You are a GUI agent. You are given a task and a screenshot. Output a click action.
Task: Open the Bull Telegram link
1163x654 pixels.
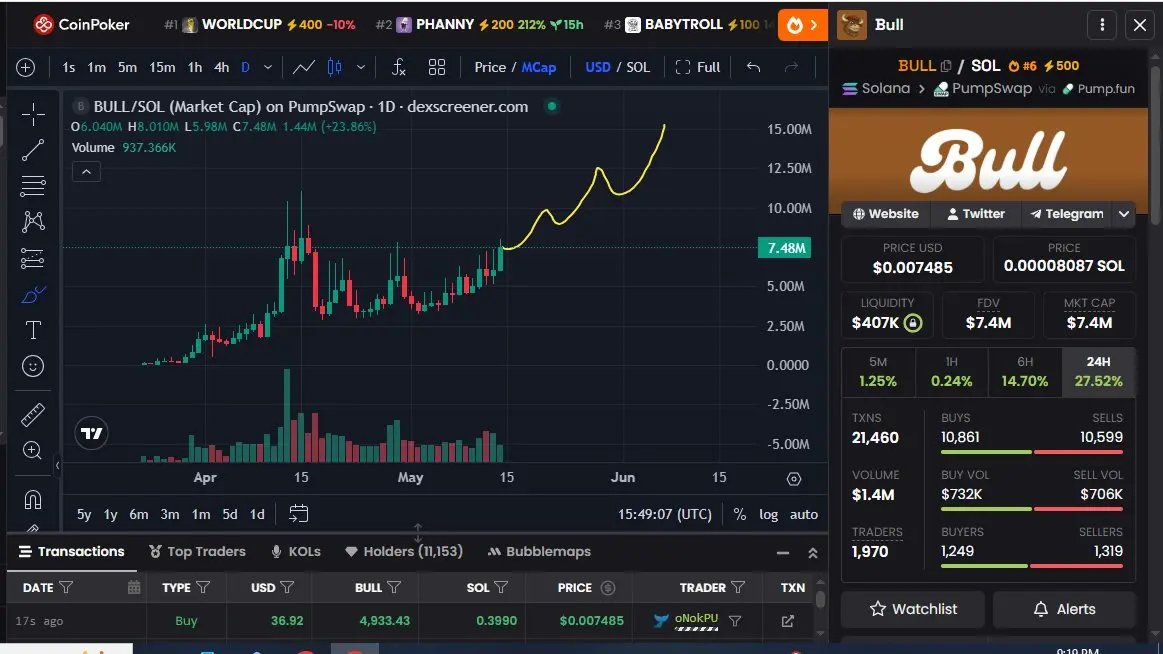point(1067,214)
